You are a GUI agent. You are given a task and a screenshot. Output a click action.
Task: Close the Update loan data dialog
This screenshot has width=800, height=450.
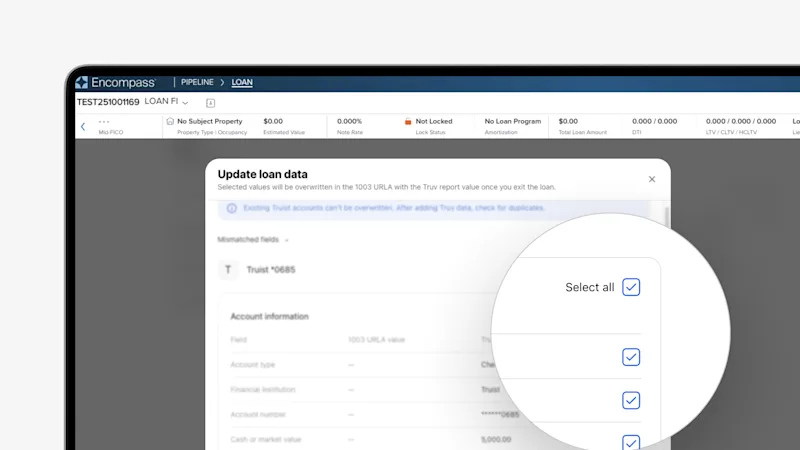coord(652,179)
